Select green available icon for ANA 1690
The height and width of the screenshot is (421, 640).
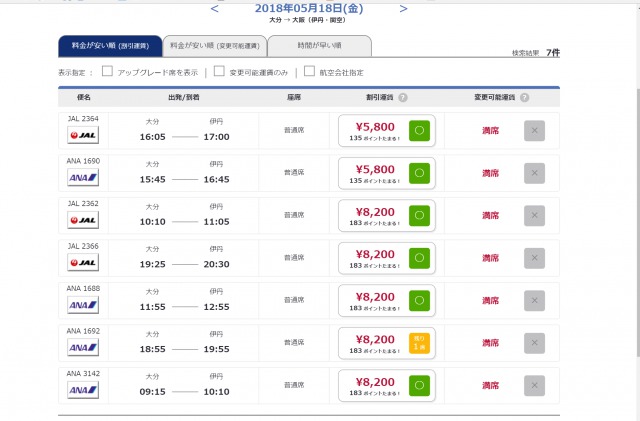coord(419,173)
